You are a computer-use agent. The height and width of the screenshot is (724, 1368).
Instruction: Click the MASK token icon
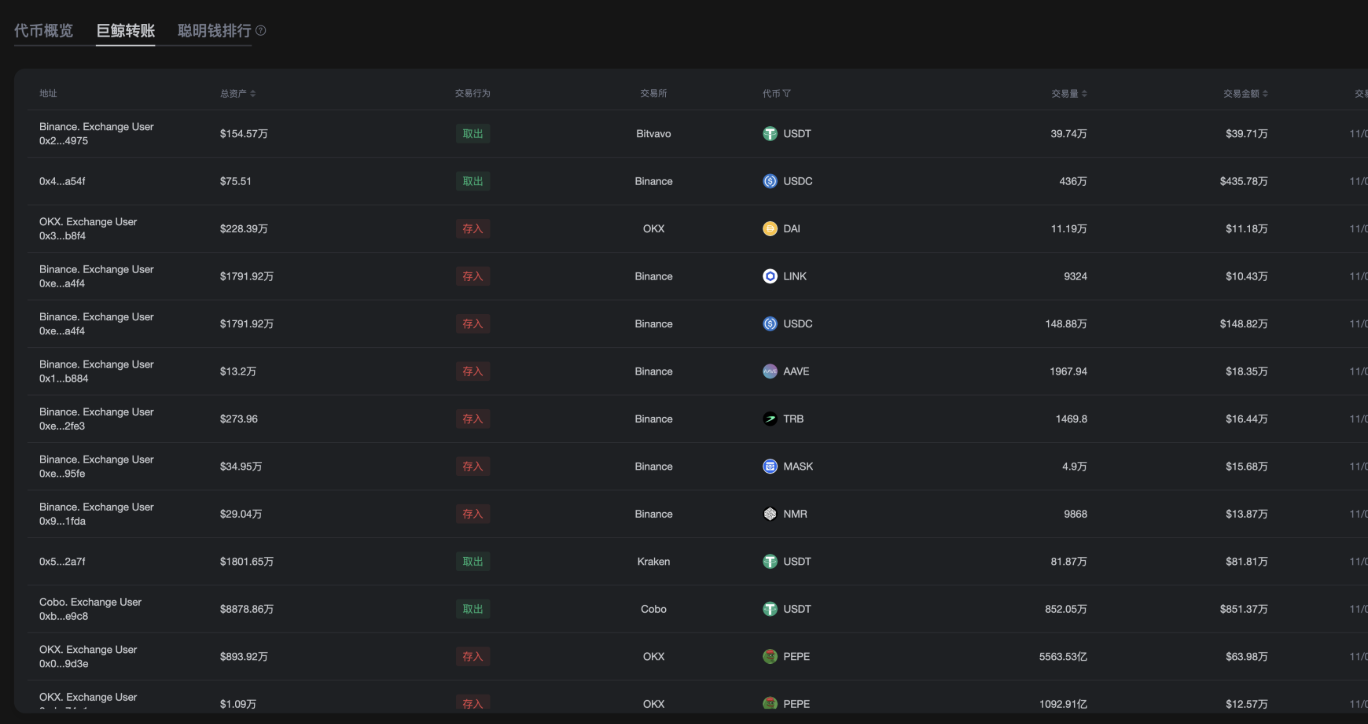click(770, 466)
